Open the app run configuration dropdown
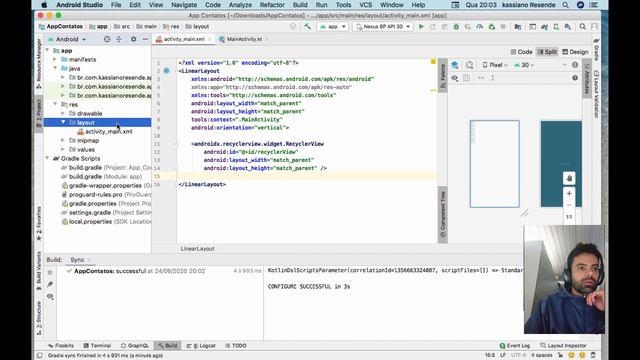 pos(333,27)
